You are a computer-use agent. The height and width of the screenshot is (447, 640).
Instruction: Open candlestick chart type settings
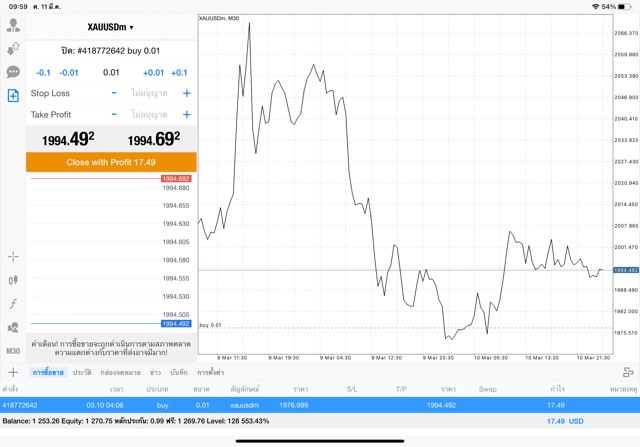pos(13,281)
